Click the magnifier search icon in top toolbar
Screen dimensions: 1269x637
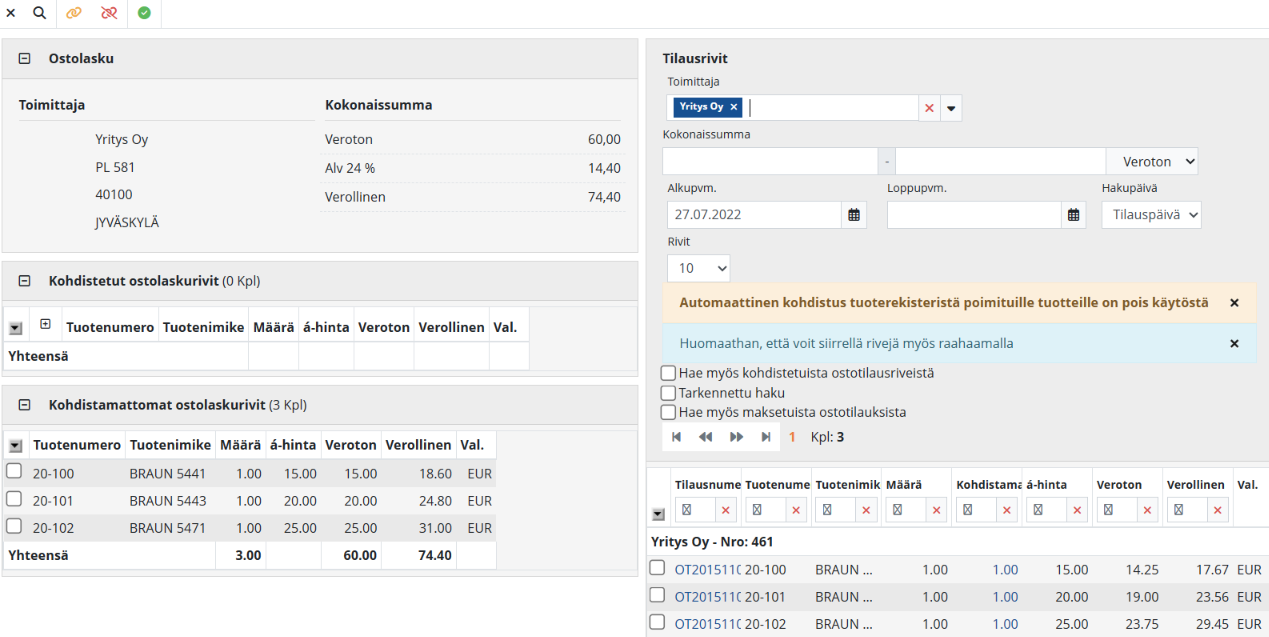pos(40,13)
